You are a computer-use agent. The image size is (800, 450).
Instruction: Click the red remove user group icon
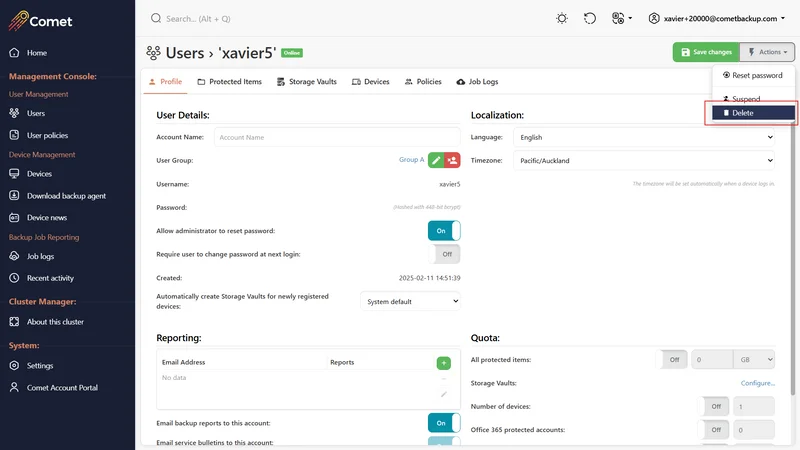(x=452, y=160)
